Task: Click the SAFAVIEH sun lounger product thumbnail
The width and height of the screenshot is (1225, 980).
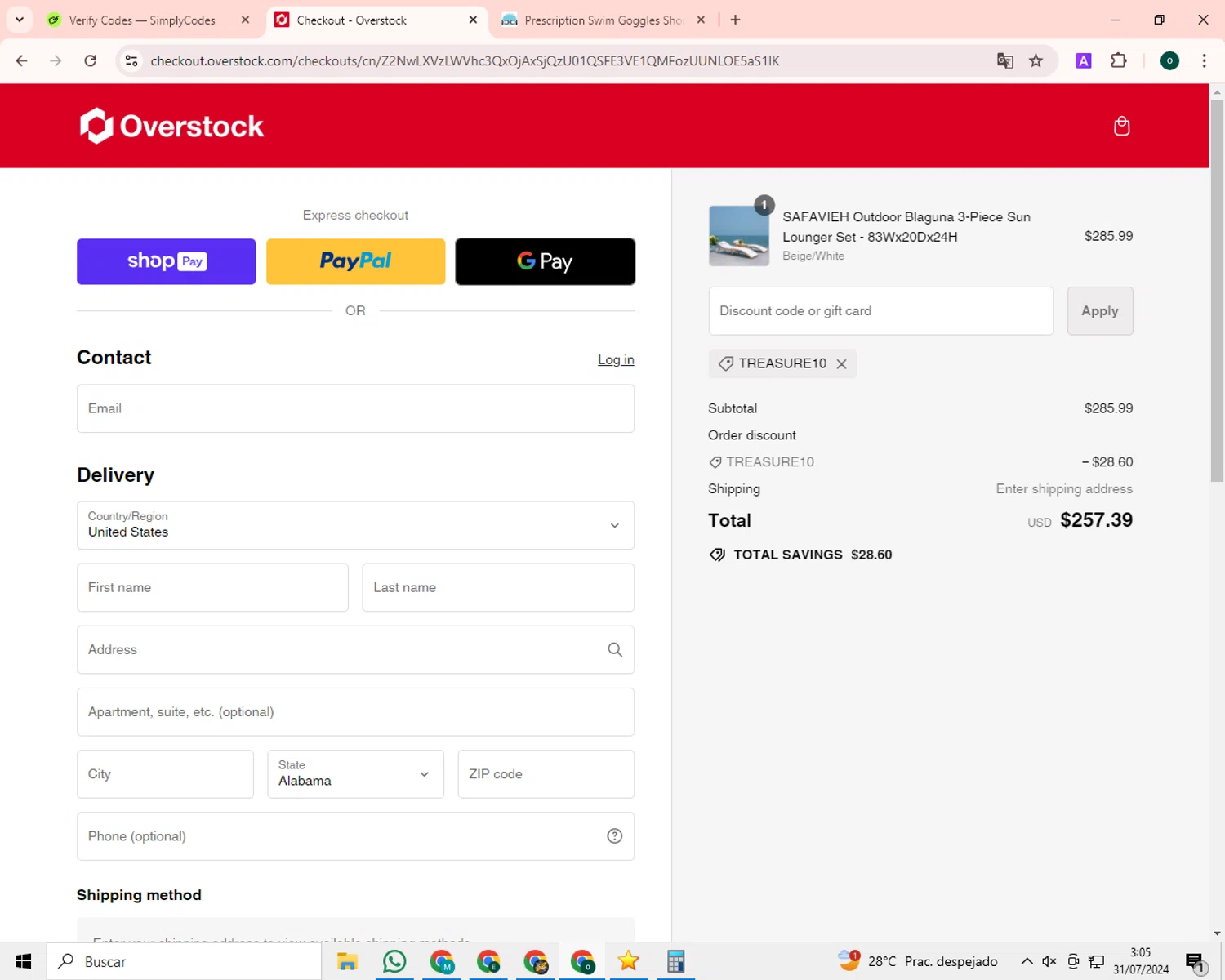Action: pyautogui.click(x=738, y=236)
